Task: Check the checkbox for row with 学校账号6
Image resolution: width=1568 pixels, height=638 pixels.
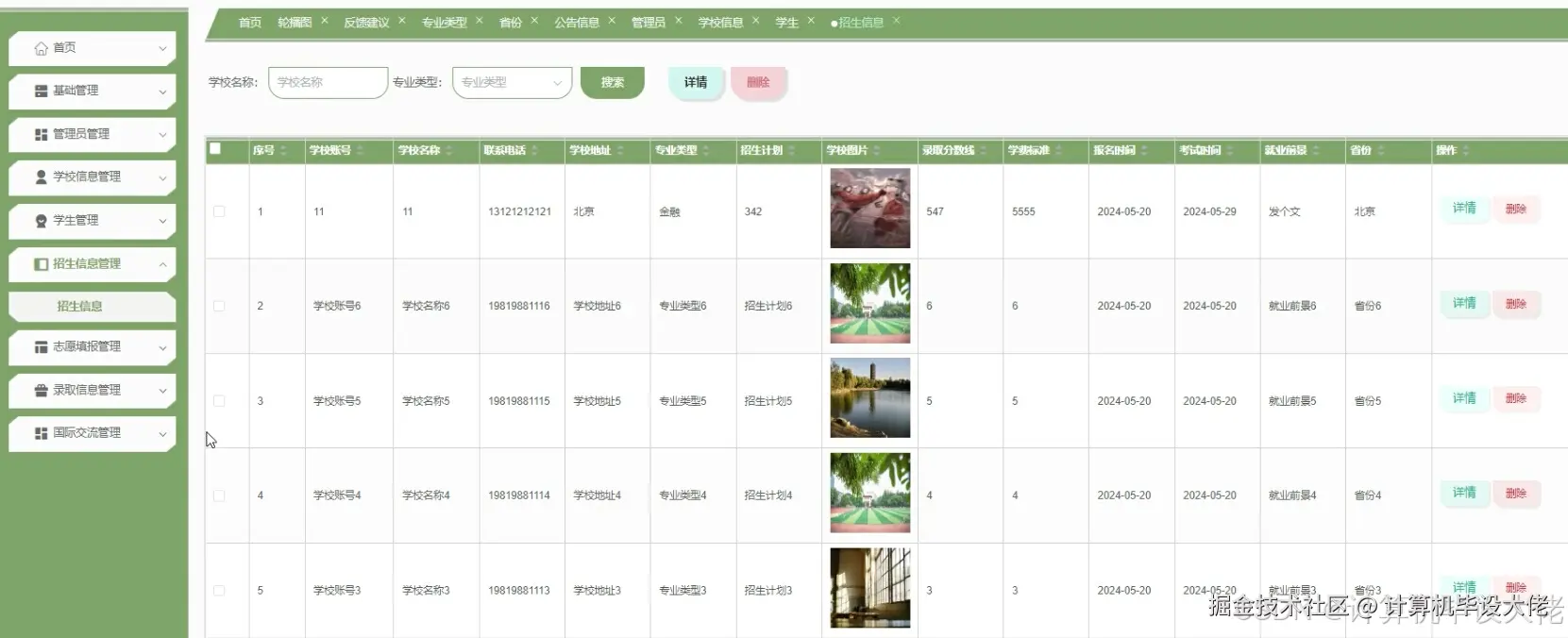Action: tap(219, 306)
